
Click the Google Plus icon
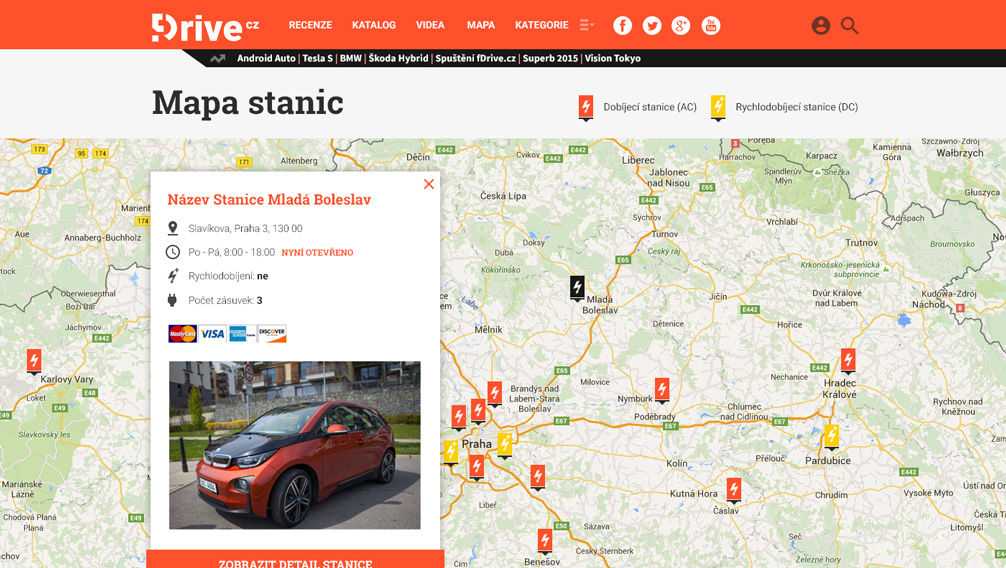point(681,26)
